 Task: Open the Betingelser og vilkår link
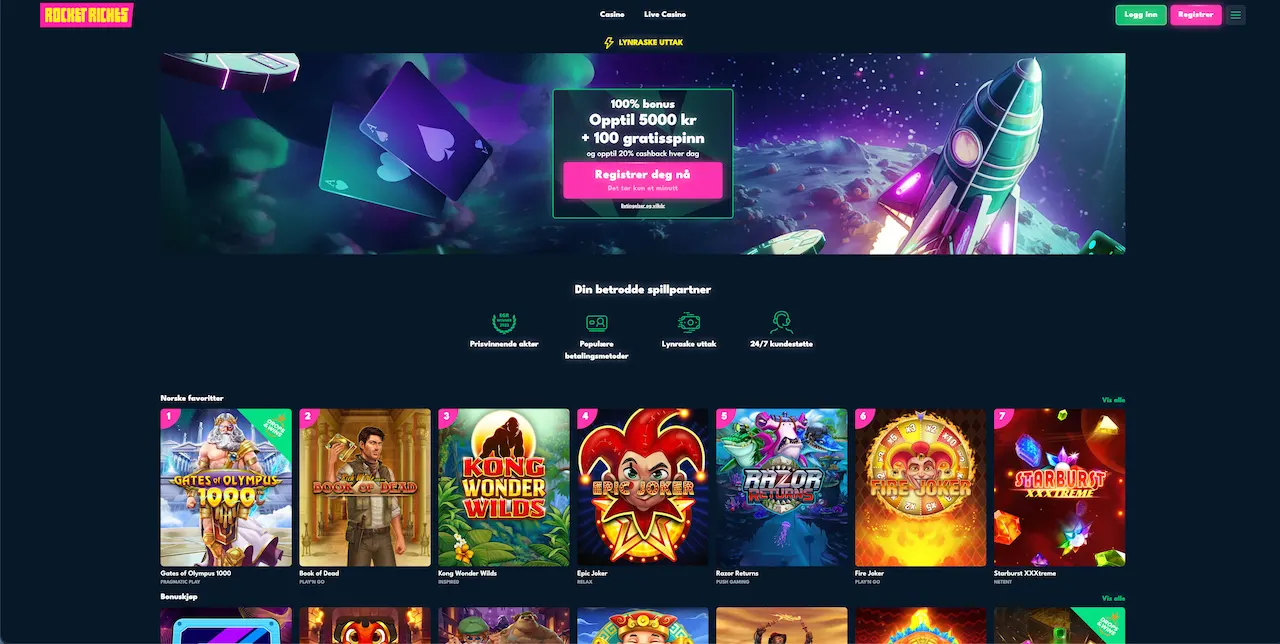[643, 206]
